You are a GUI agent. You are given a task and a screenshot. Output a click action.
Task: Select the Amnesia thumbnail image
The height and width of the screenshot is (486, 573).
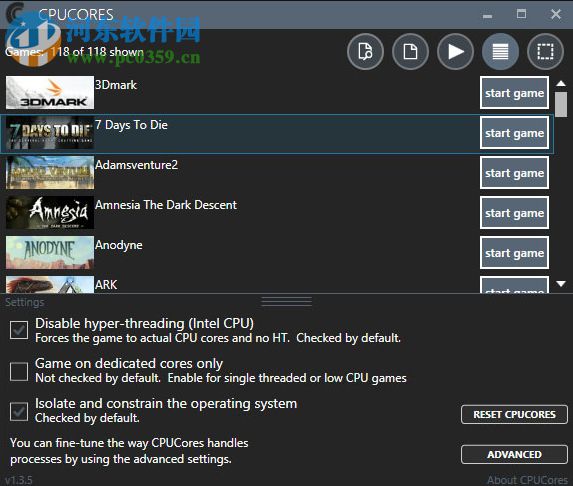pyautogui.click(x=50, y=212)
